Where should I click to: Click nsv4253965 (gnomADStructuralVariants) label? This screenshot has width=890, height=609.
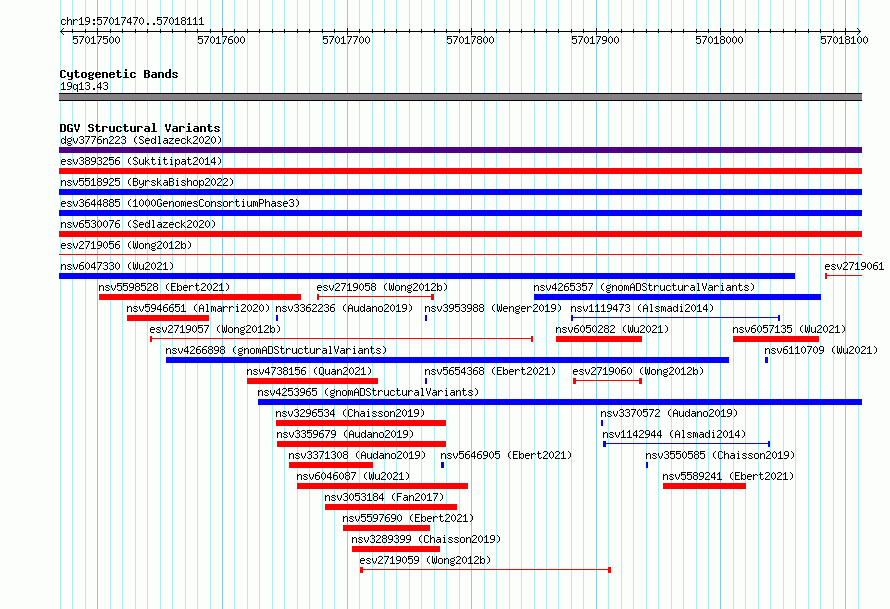[x=368, y=392]
